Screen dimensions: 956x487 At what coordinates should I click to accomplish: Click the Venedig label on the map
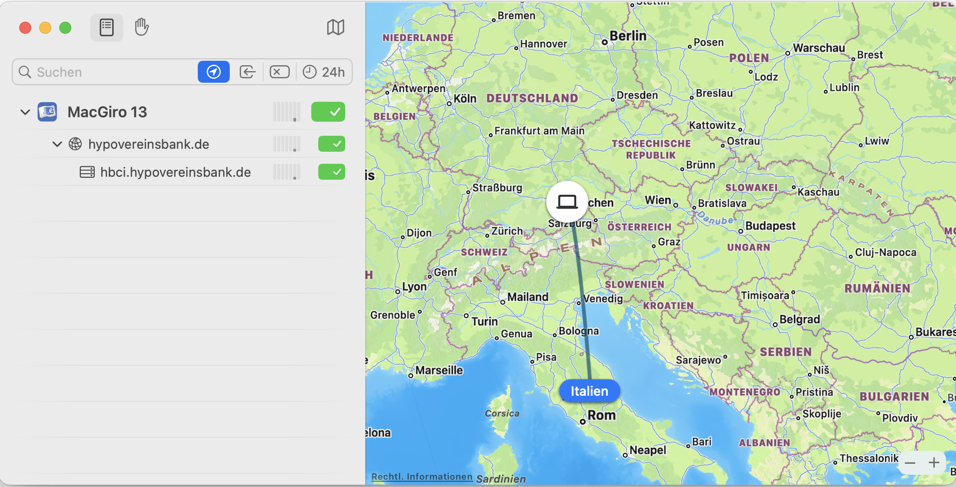pos(603,299)
